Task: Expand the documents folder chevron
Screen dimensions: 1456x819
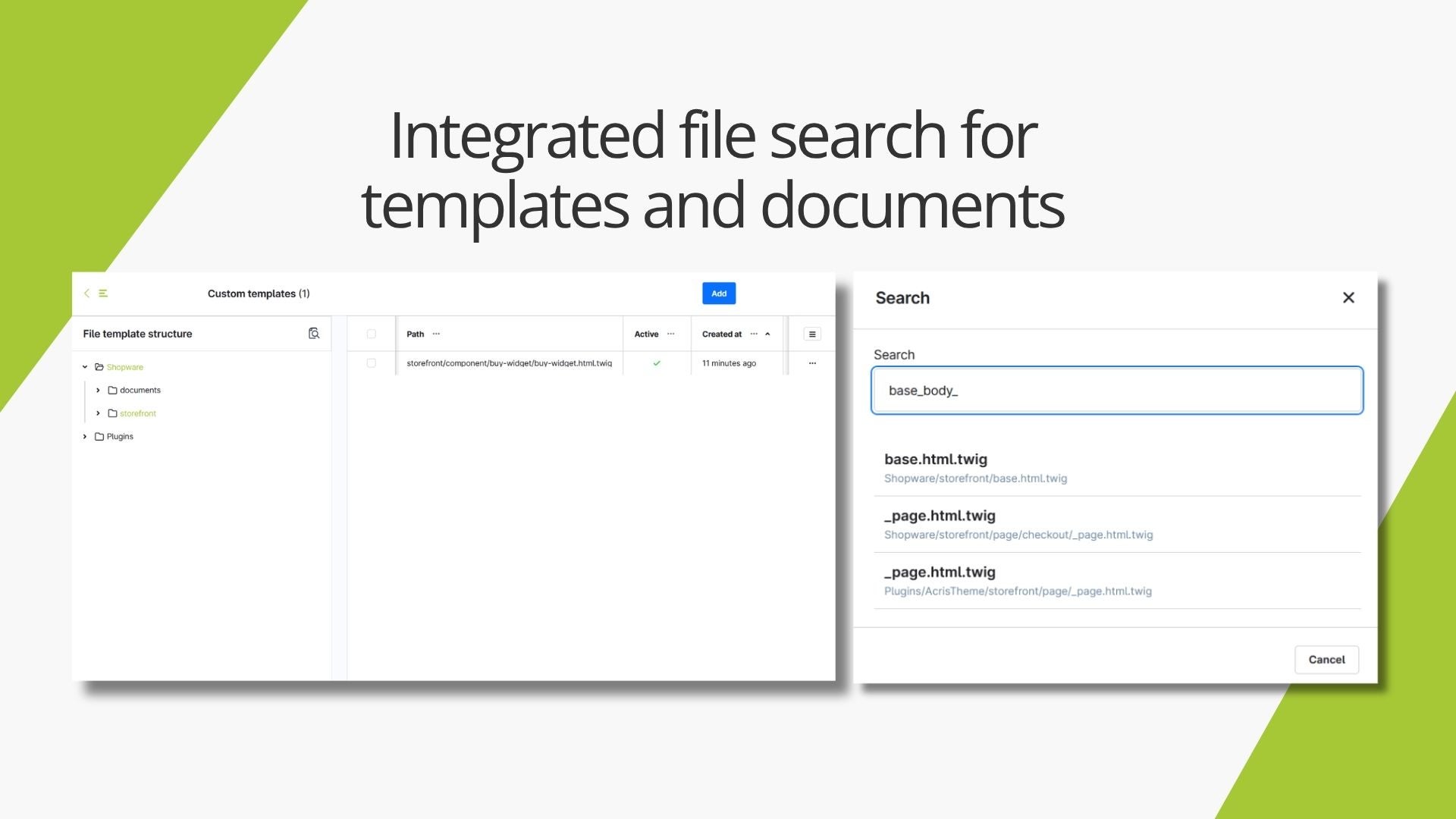Action: click(98, 391)
